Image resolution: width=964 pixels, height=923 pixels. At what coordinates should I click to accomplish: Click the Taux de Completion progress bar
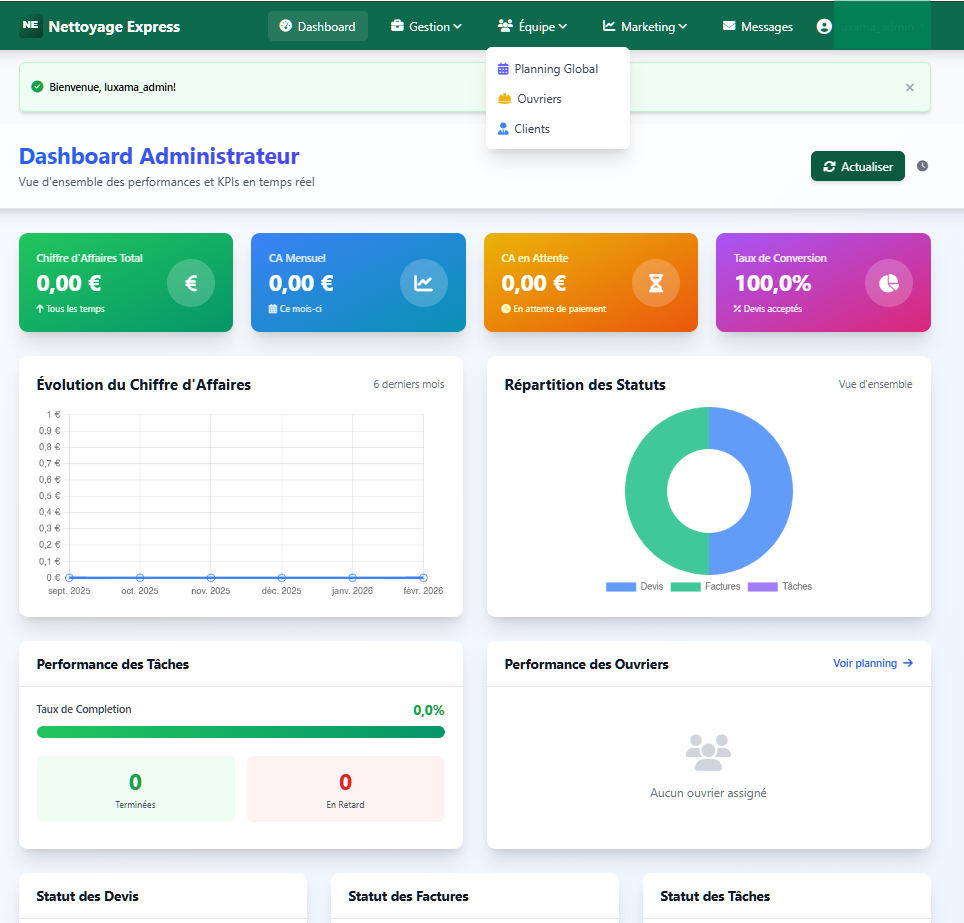pos(240,732)
